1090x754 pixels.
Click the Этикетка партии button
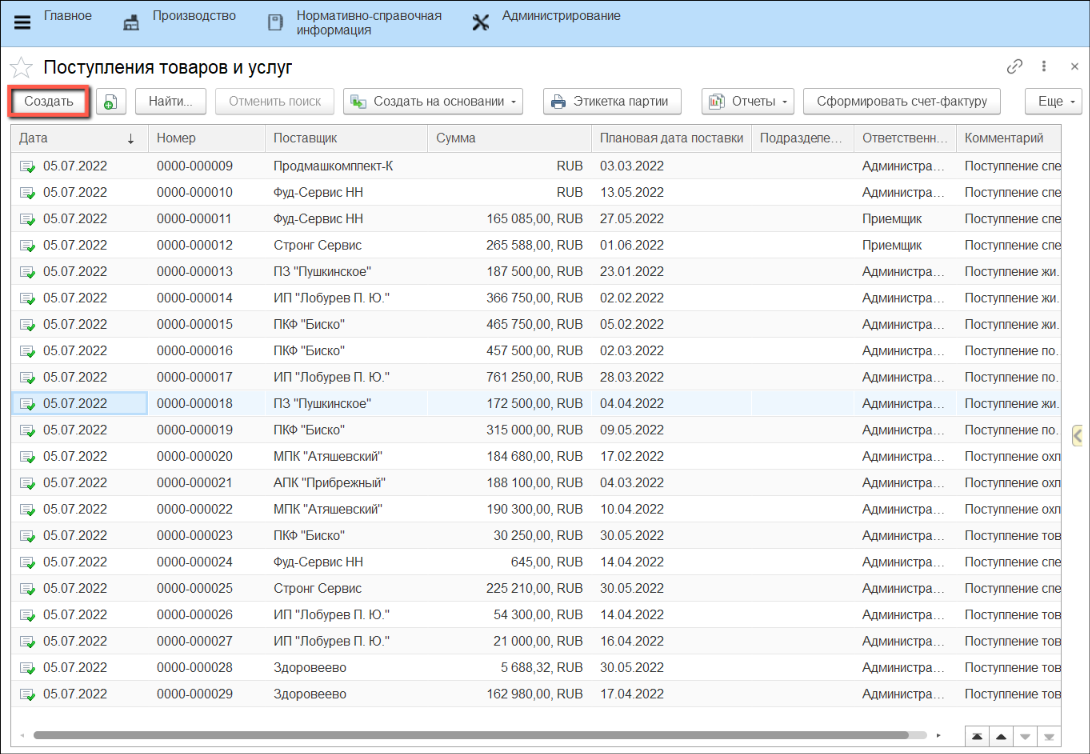pos(611,102)
